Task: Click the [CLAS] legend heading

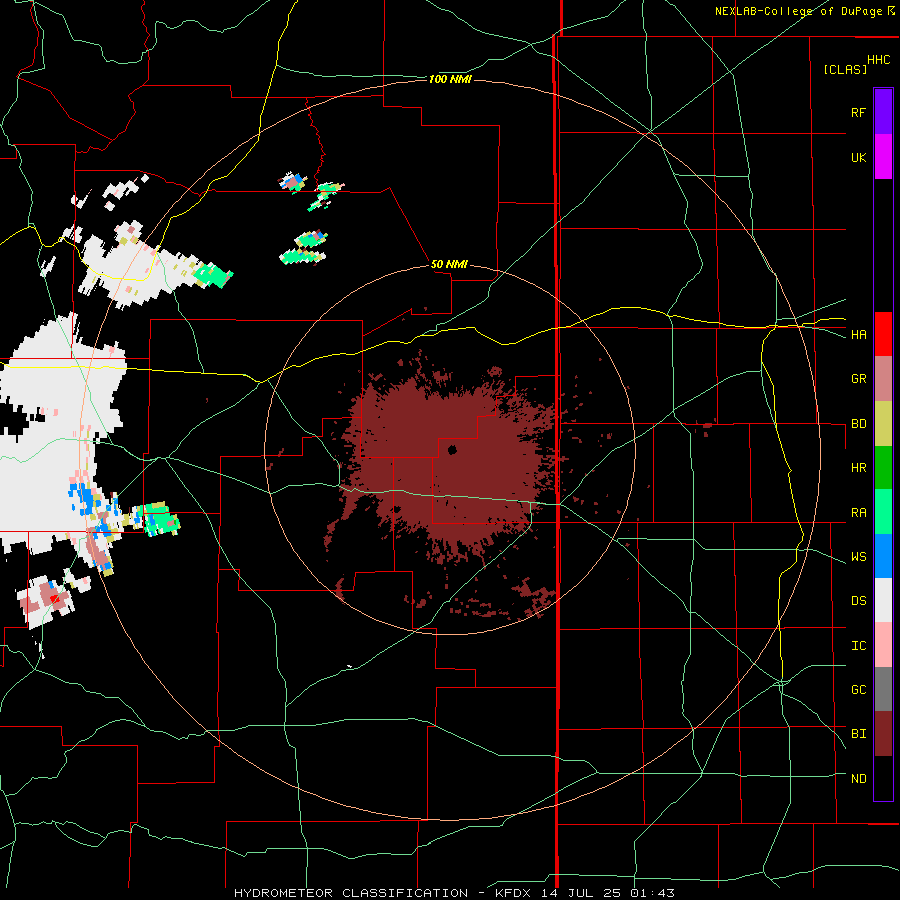Action: (845, 69)
